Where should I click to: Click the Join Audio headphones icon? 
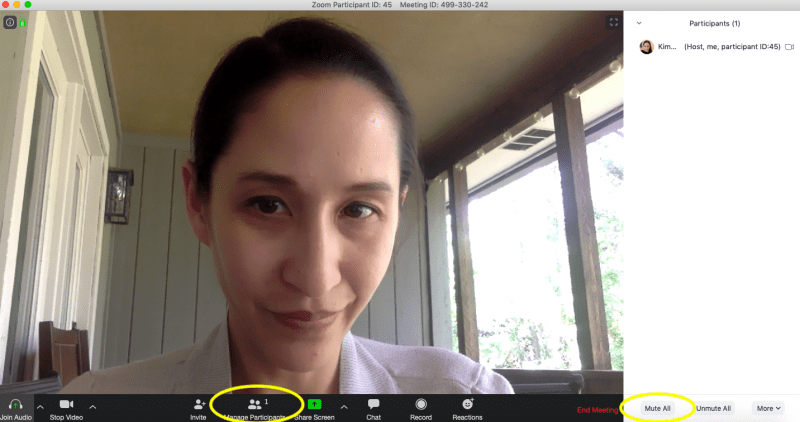[x=15, y=405]
